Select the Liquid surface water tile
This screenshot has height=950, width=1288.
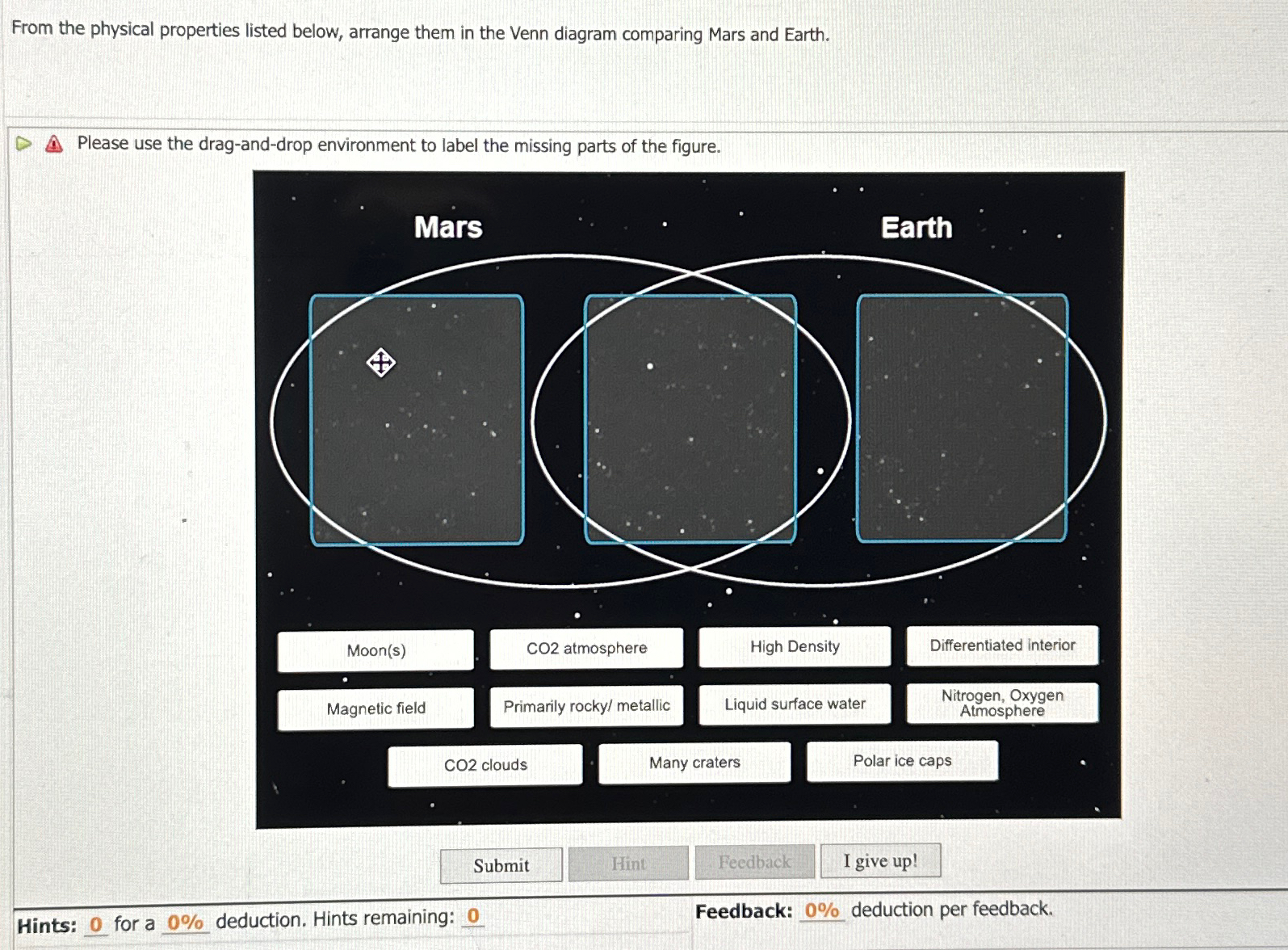click(795, 704)
